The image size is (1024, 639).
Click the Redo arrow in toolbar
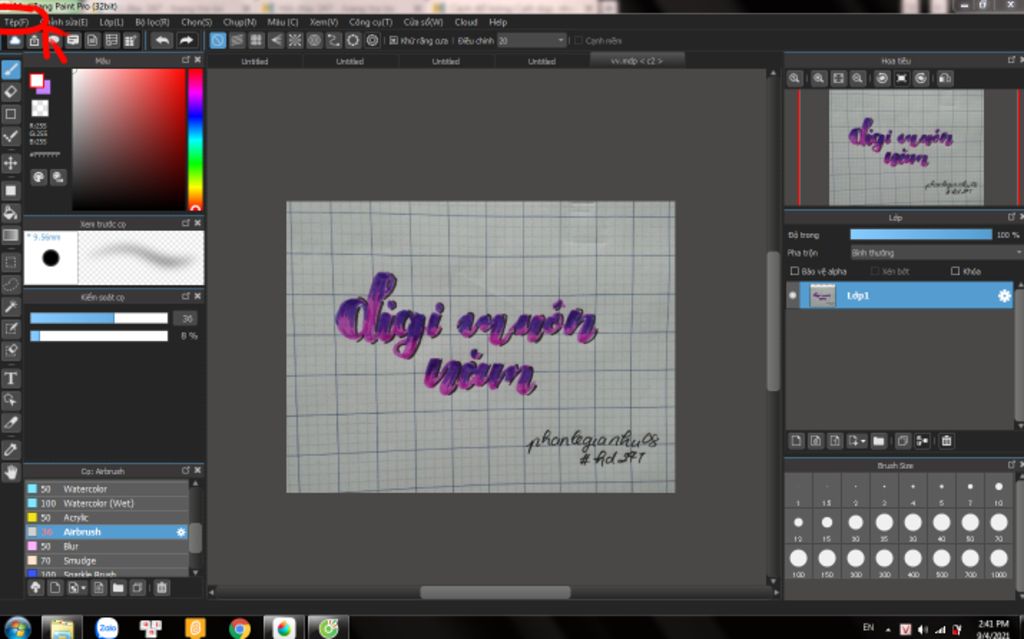pos(186,41)
